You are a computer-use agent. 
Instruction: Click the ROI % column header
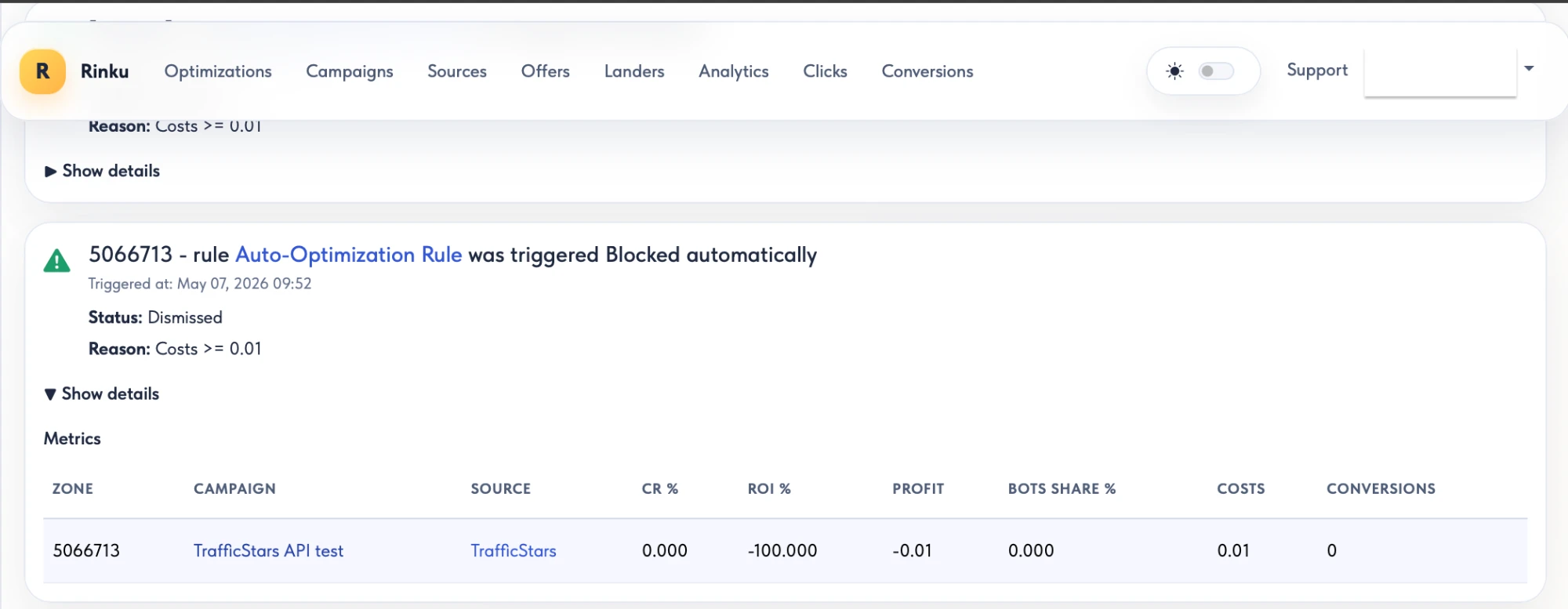(769, 488)
